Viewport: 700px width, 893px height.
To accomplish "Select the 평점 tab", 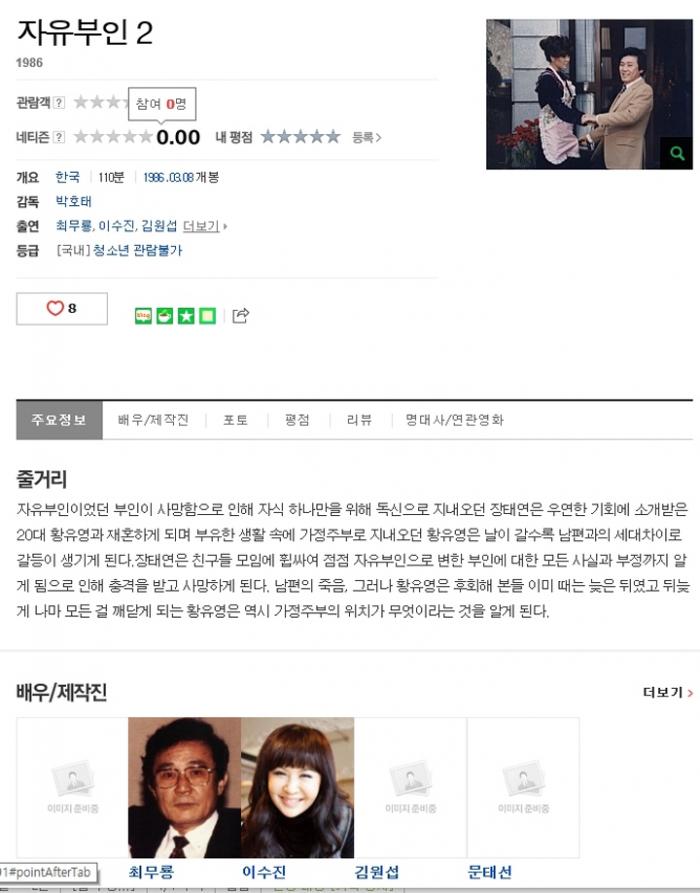I will [x=297, y=420].
